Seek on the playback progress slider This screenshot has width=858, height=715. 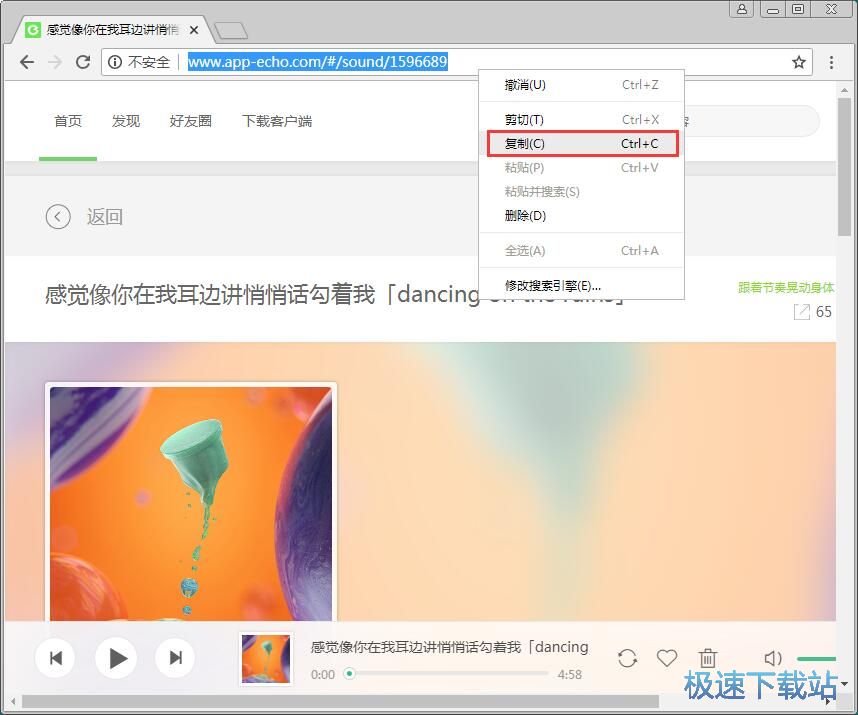[447, 673]
